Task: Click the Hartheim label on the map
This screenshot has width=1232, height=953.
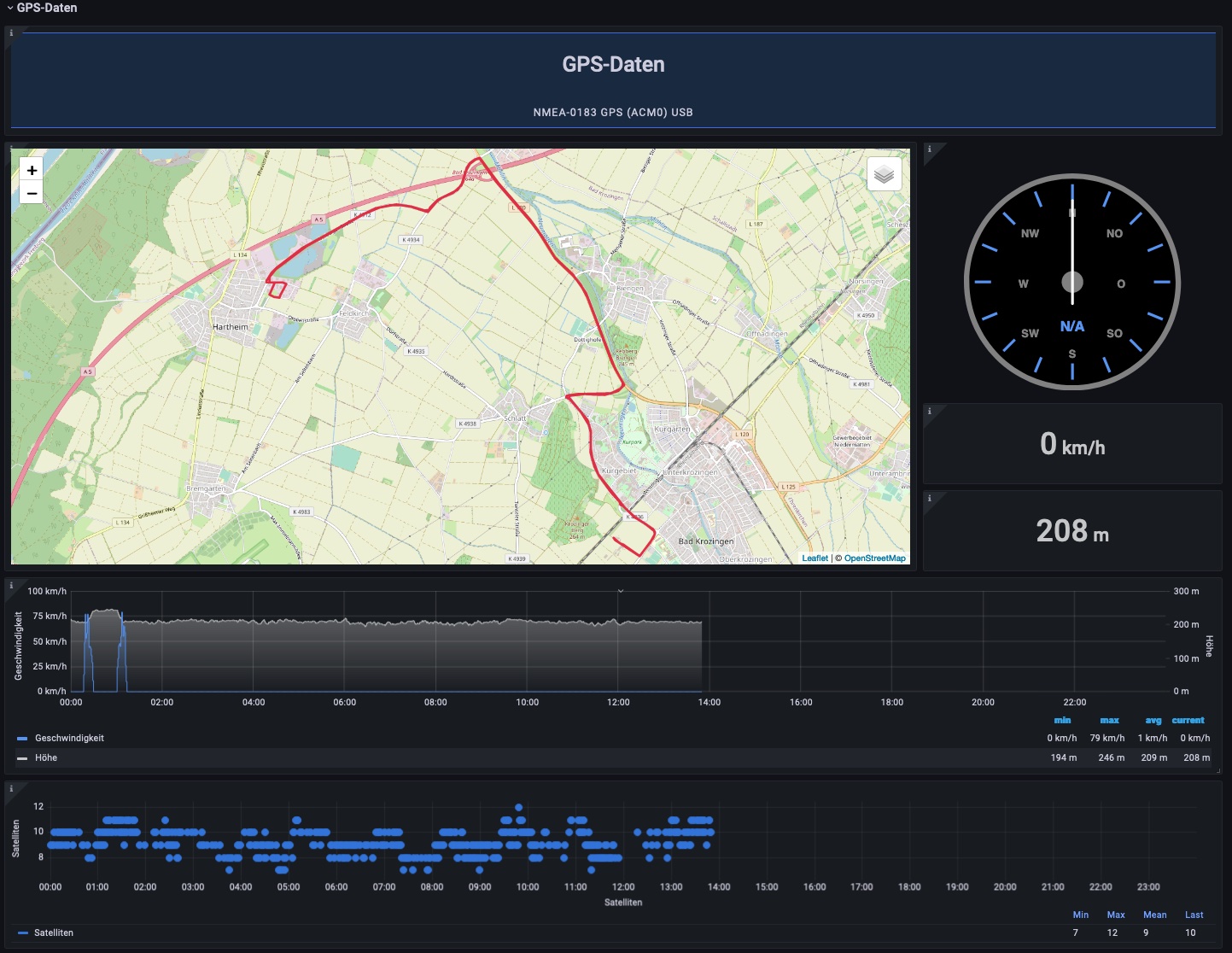Action: (x=231, y=327)
